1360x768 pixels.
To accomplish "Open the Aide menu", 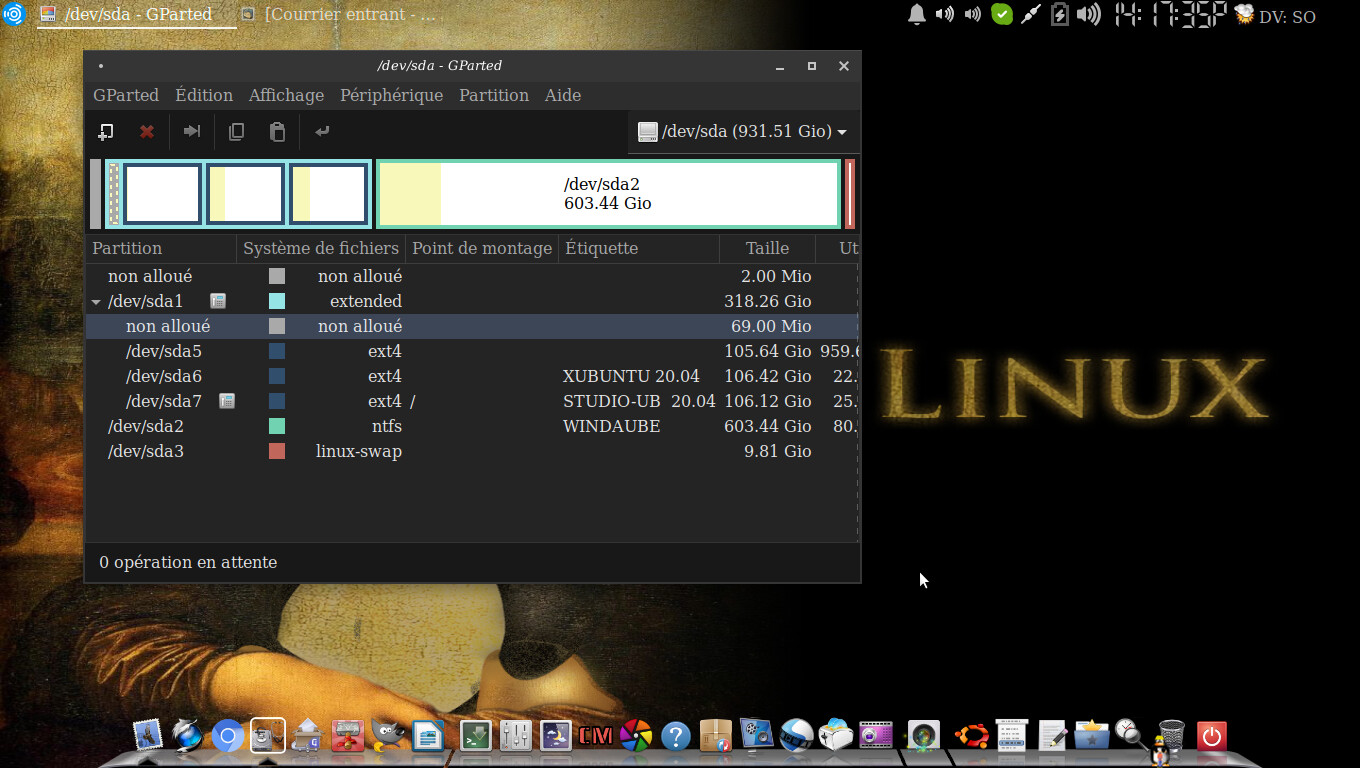I will coord(563,95).
